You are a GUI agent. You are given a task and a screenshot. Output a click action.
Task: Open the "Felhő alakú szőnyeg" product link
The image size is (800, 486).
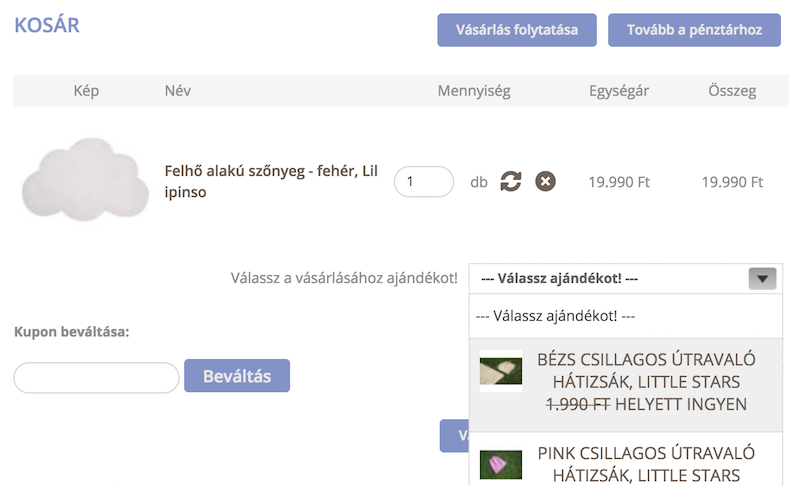[x=271, y=181]
